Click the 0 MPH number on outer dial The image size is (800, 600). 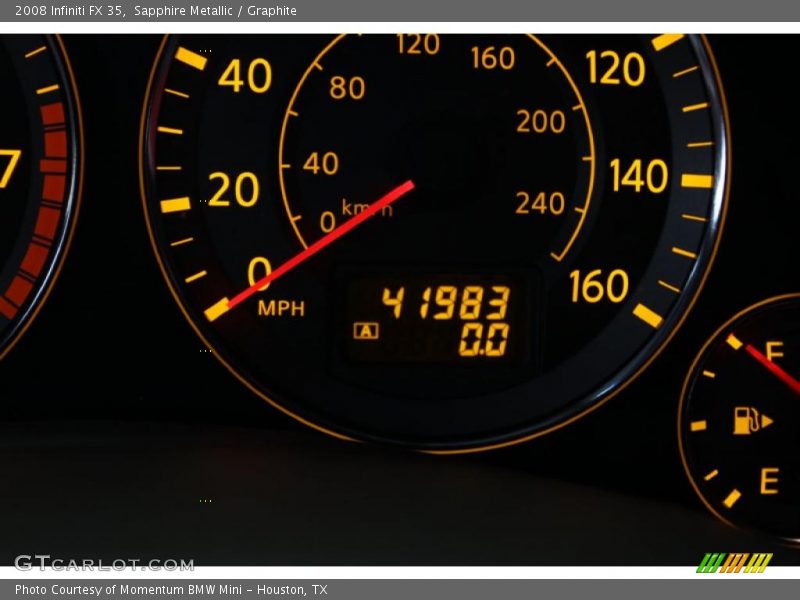(x=259, y=273)
